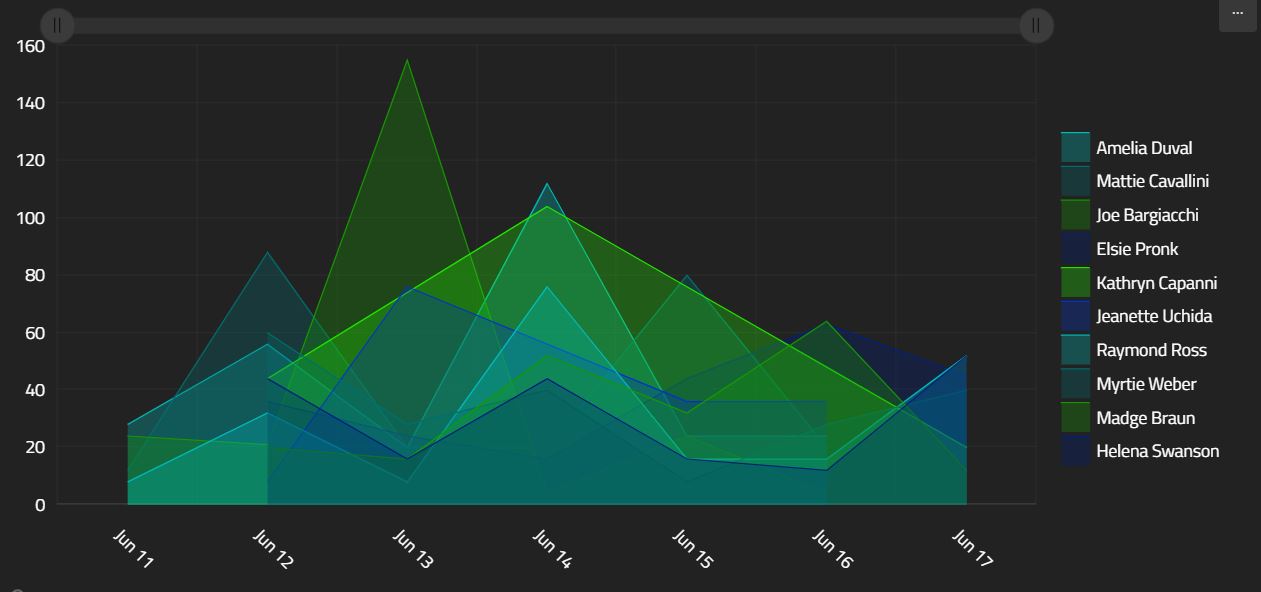Toggle Amelia Duval series color marker

[1075, 148]
